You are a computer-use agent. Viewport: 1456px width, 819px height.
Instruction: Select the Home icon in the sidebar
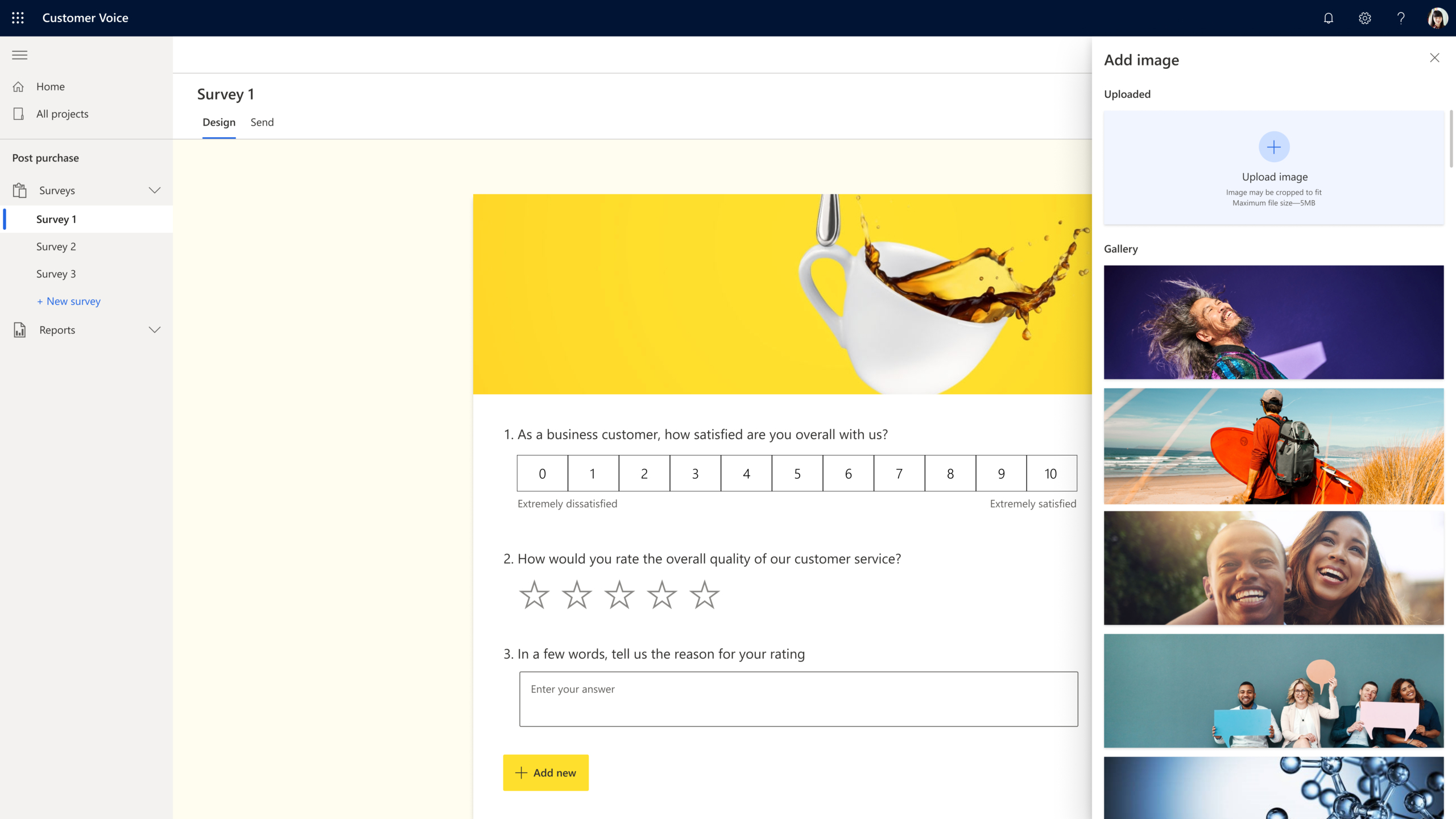(x=19, y=86)
